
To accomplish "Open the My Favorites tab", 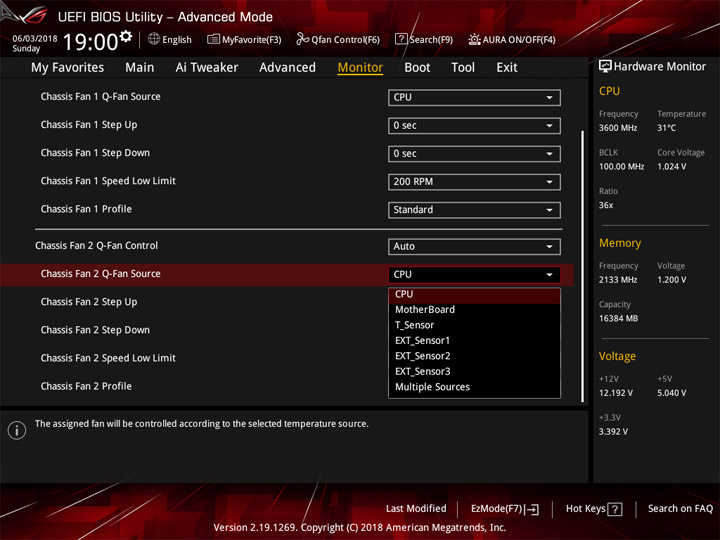I will click(x=68, y=68).
